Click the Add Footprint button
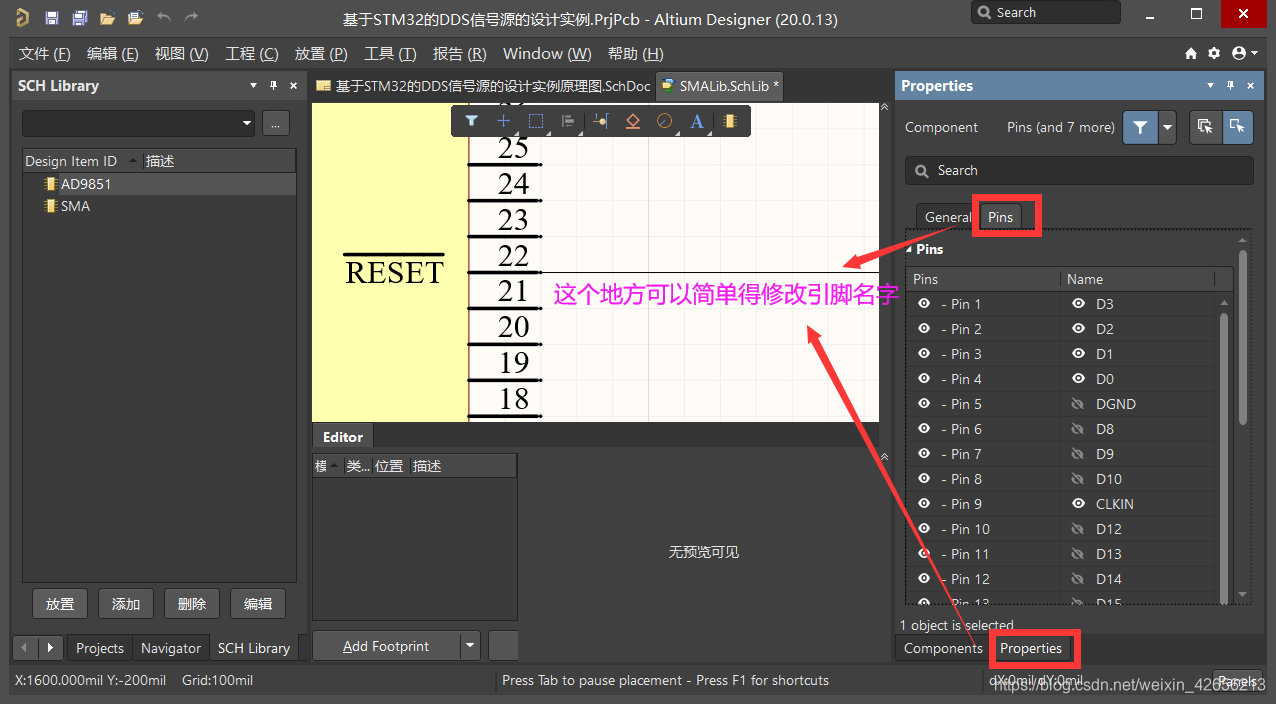1276x704 pixels. tap(386, 646)
